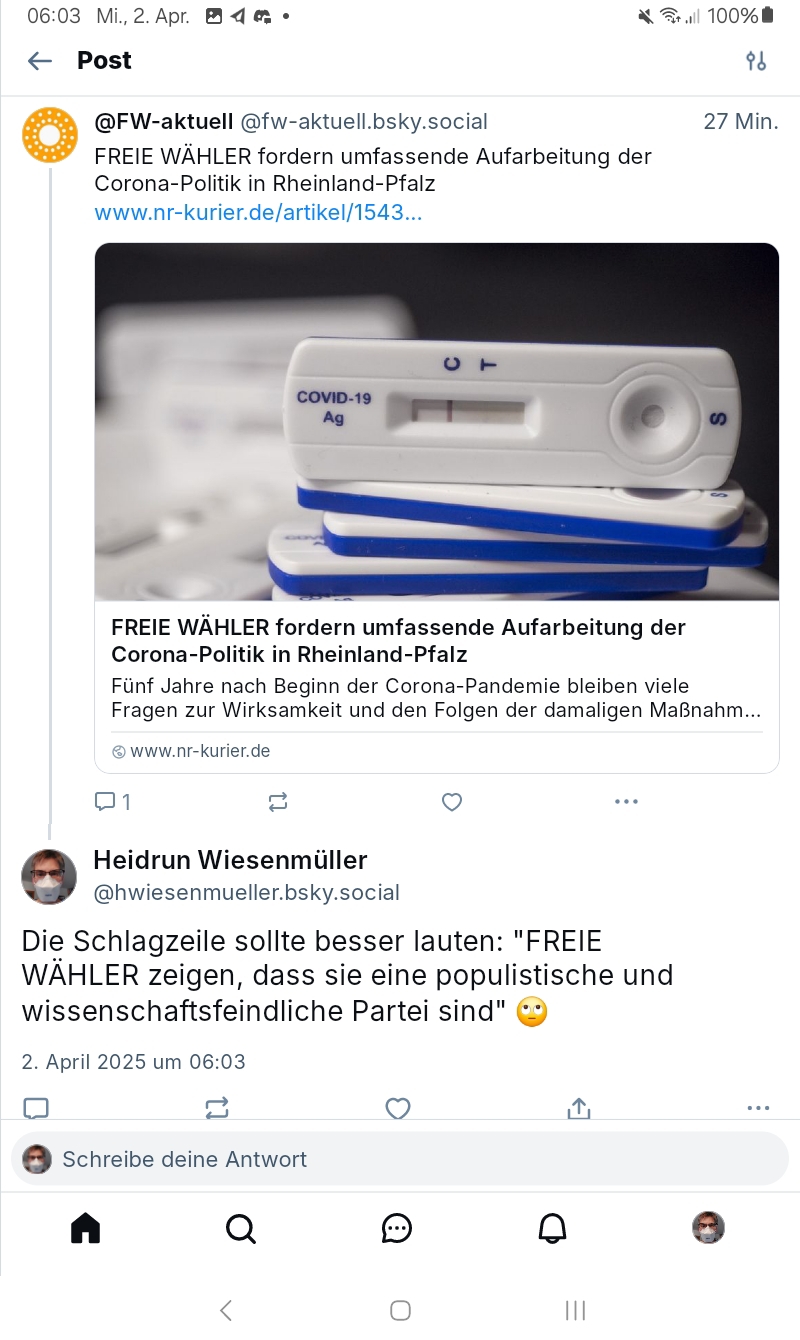Open thread view settings icon
800x1340 pixels.
point(756,61)
